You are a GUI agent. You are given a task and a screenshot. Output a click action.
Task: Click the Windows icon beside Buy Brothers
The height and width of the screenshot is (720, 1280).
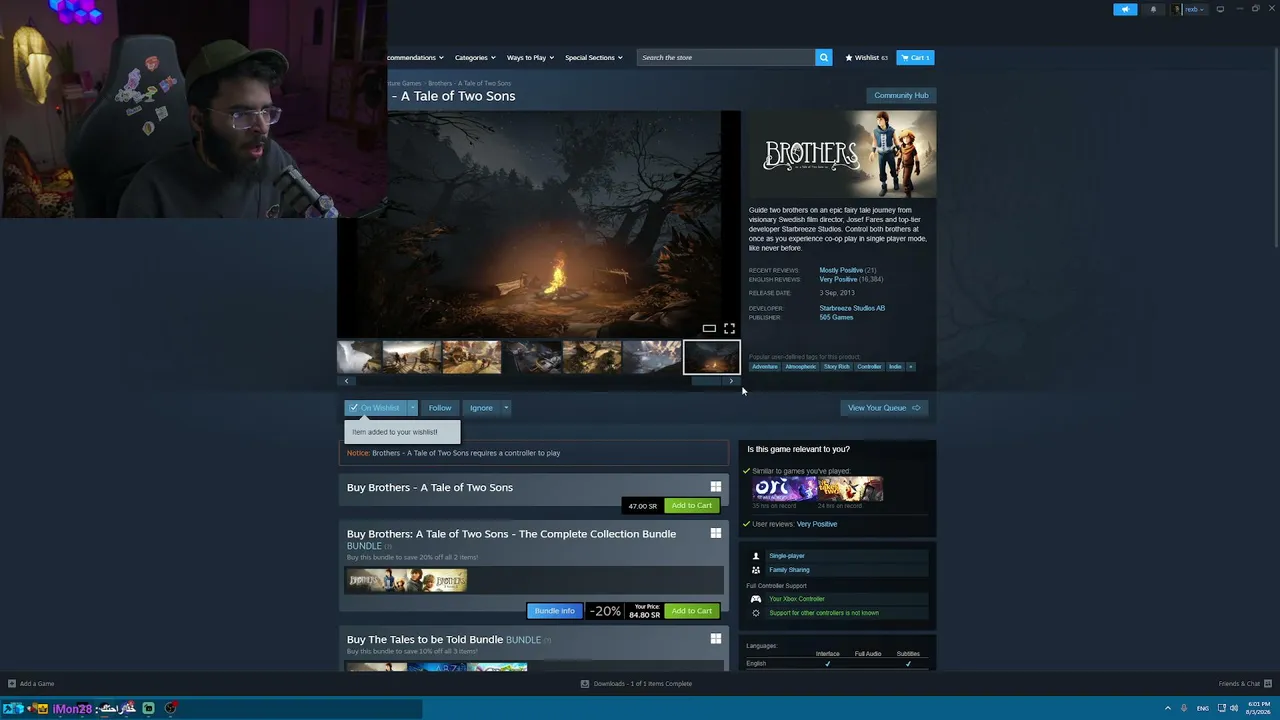coord(716,487)
